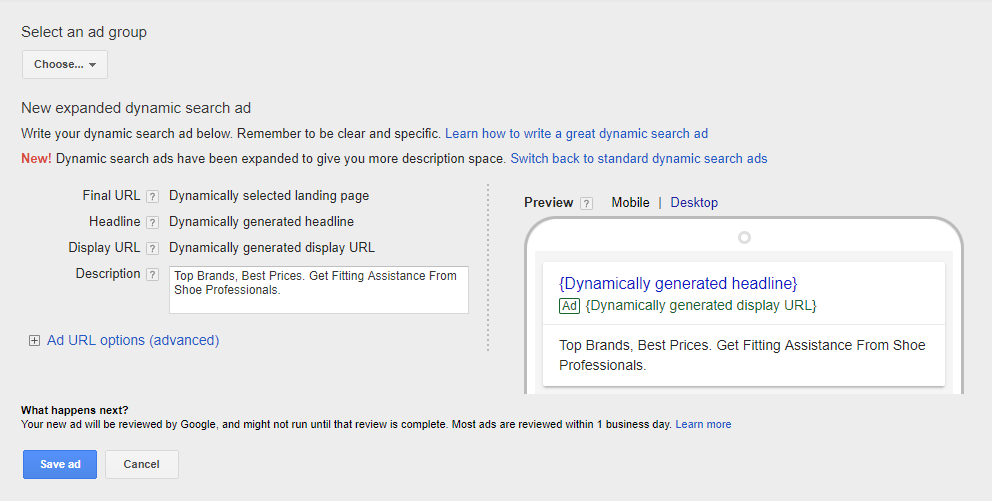Click the help icon beside Display URL
The width and height of the screenshot is (992, 501).
[152, 248]
